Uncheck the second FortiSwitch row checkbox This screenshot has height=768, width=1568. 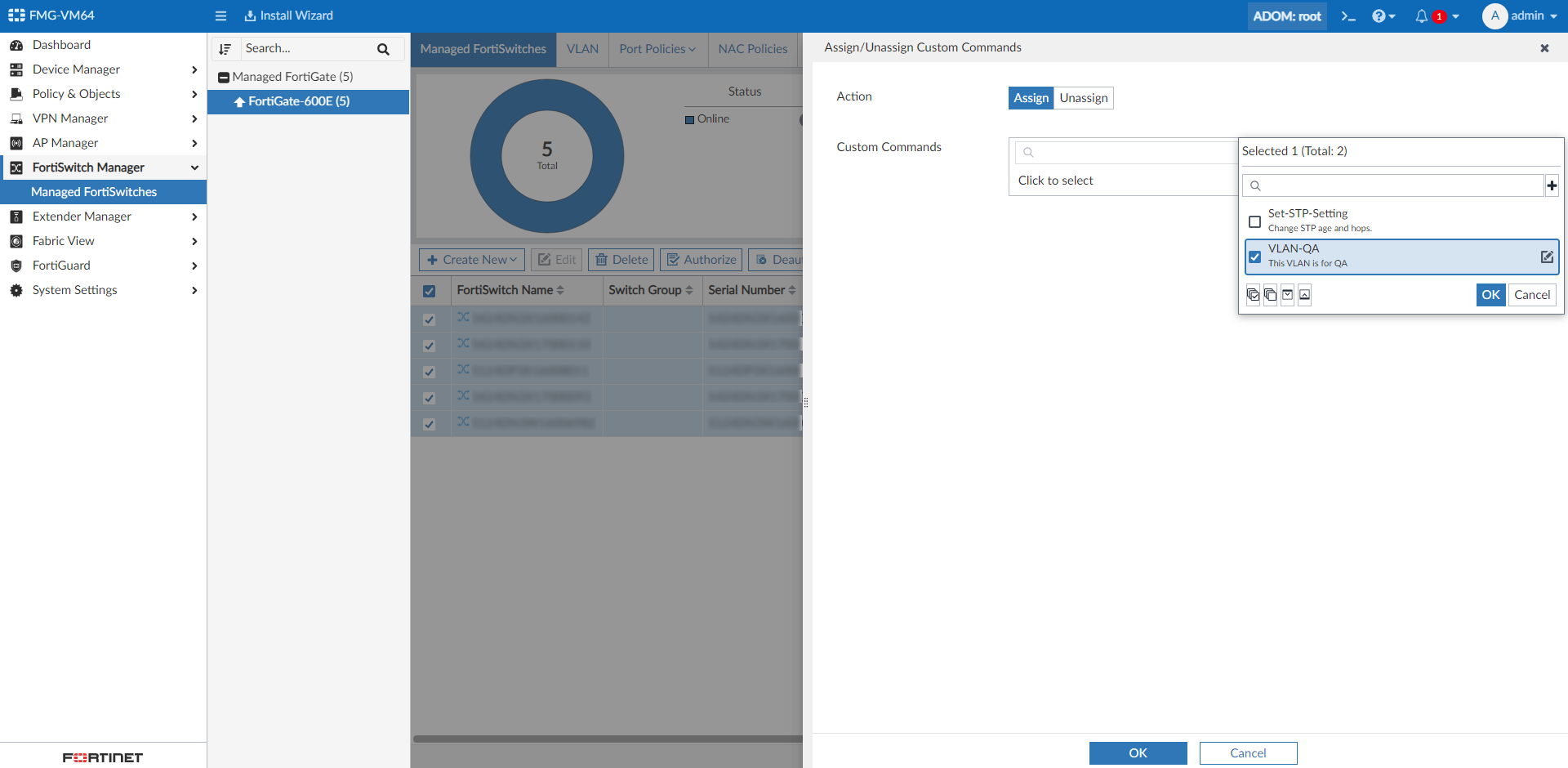tap(430, 346)
